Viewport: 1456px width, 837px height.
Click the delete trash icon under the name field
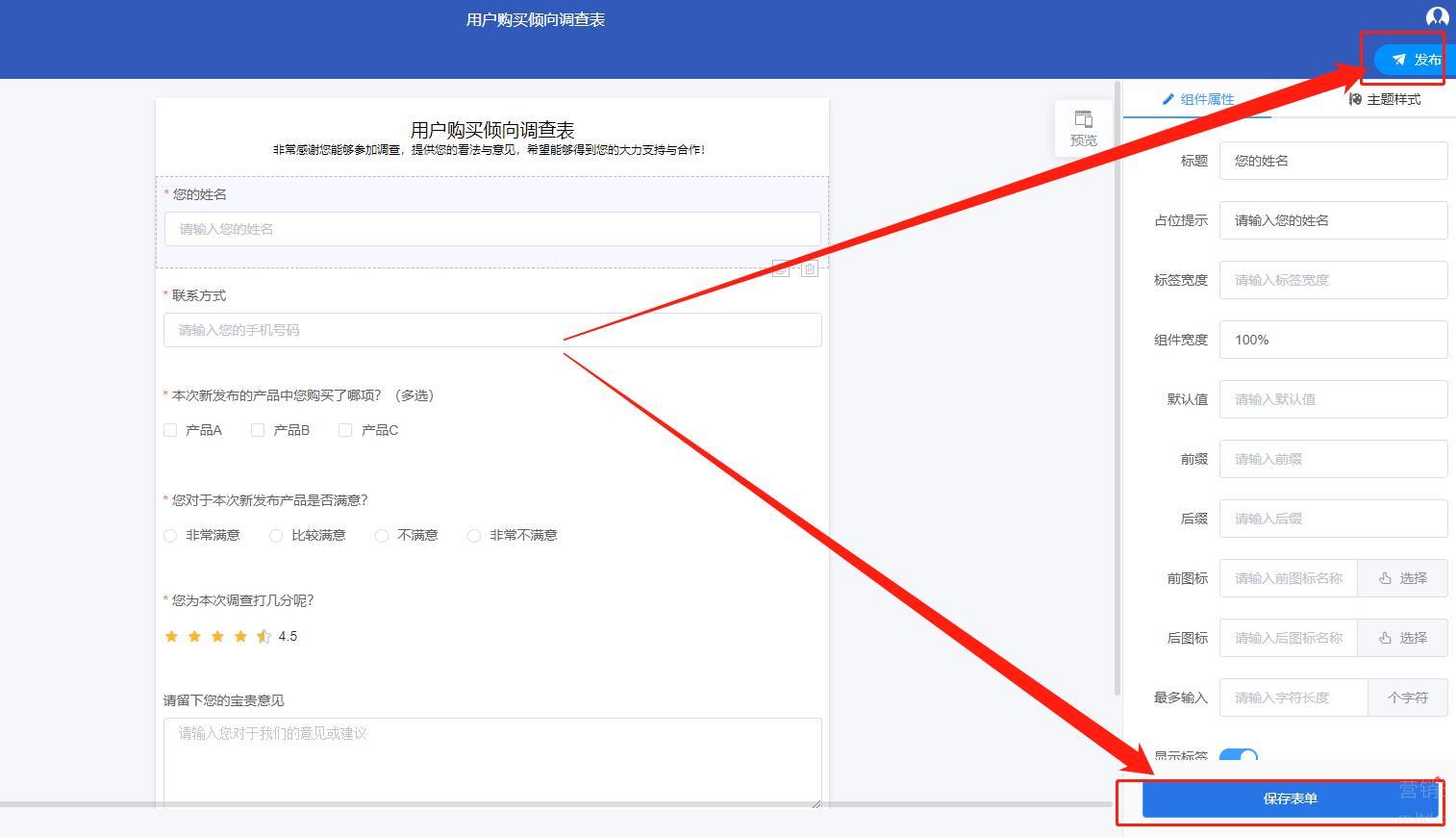(x=810, y=269)
